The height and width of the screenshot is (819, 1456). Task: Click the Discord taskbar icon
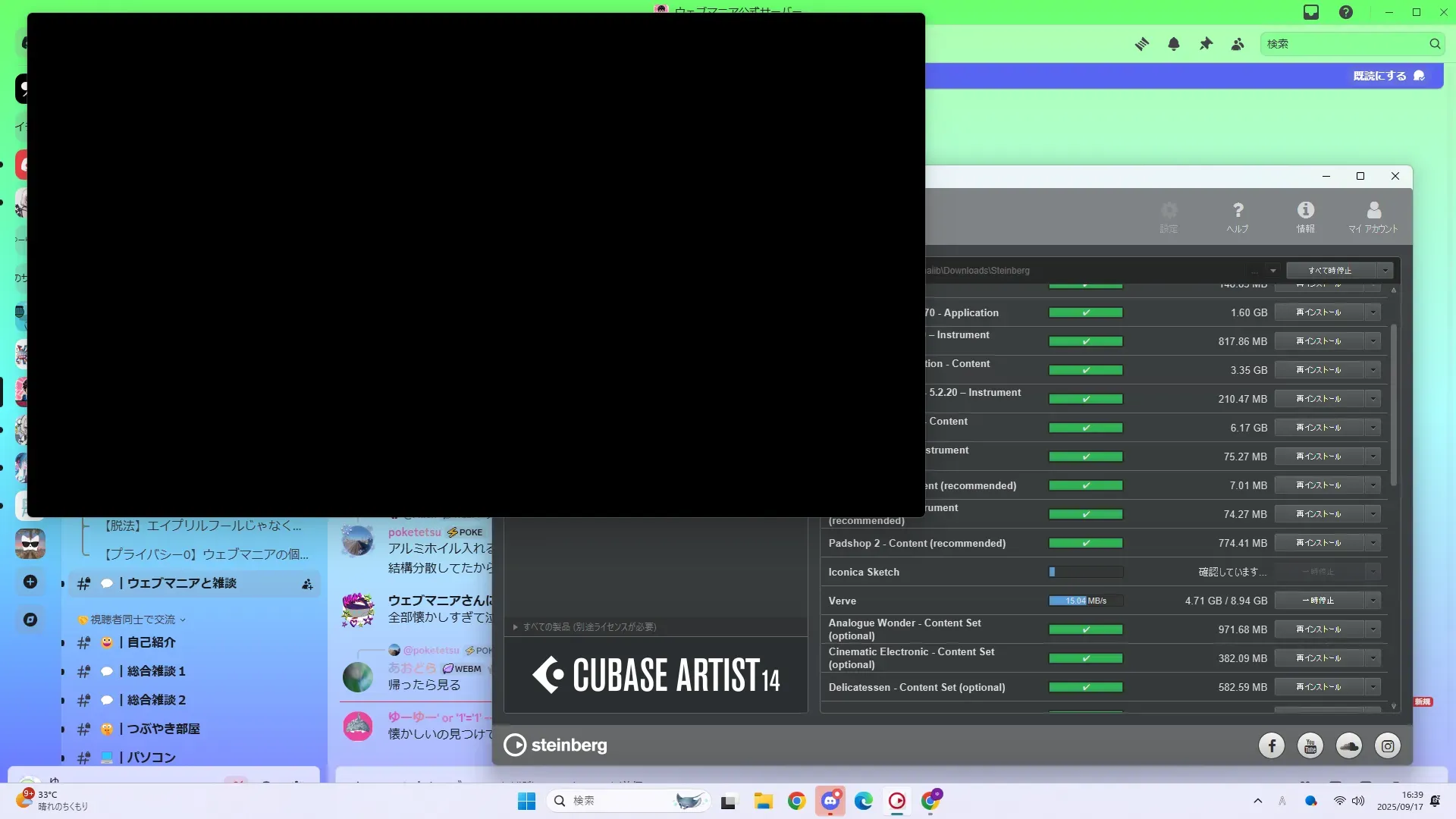830,801
